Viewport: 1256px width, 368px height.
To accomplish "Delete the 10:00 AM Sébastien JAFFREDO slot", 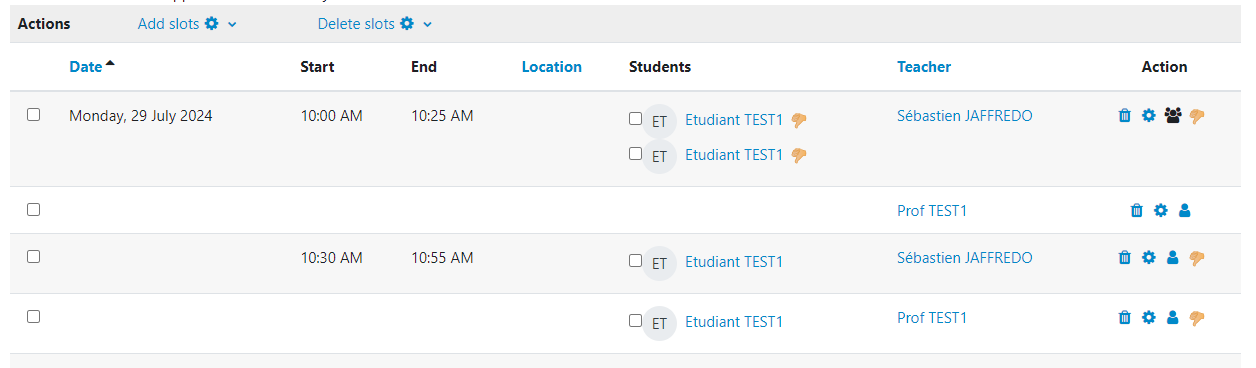I will pos(1124,116).
